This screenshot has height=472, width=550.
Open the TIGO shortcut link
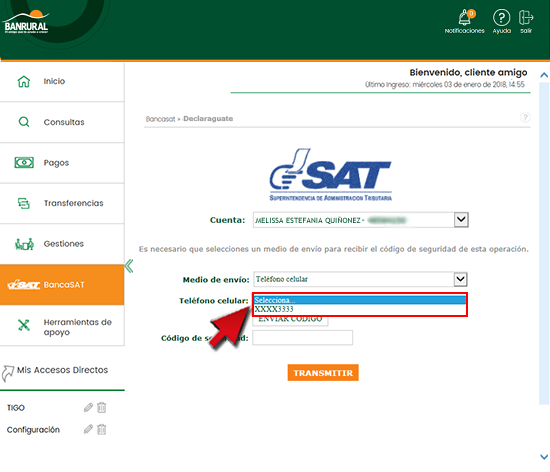[16, 408]
